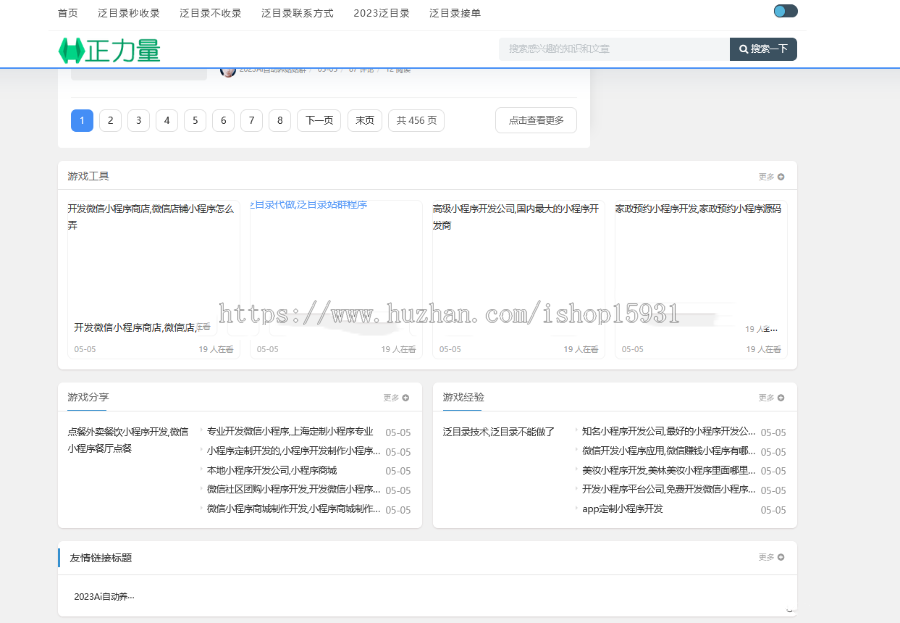Click the 下一页 next page button
Viewport: 900px width, 623px height.
pos(318,121)
